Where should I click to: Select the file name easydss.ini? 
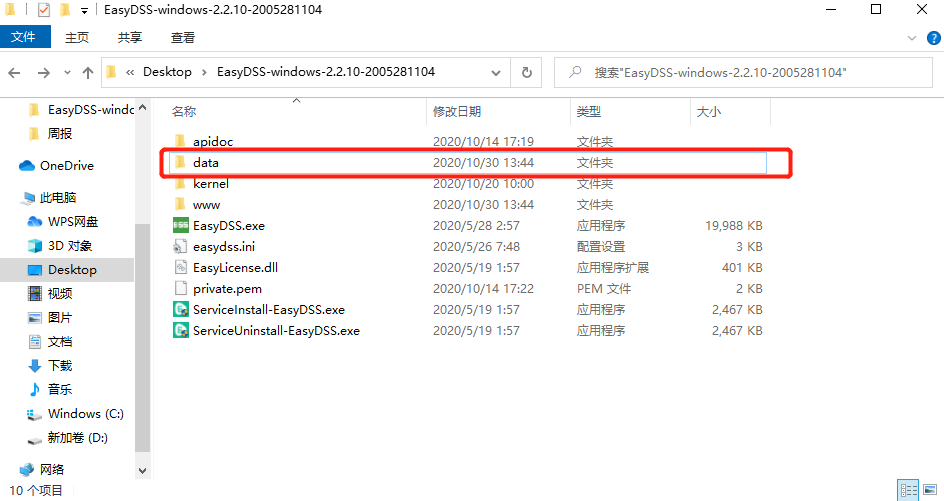[x=224, y=247]
